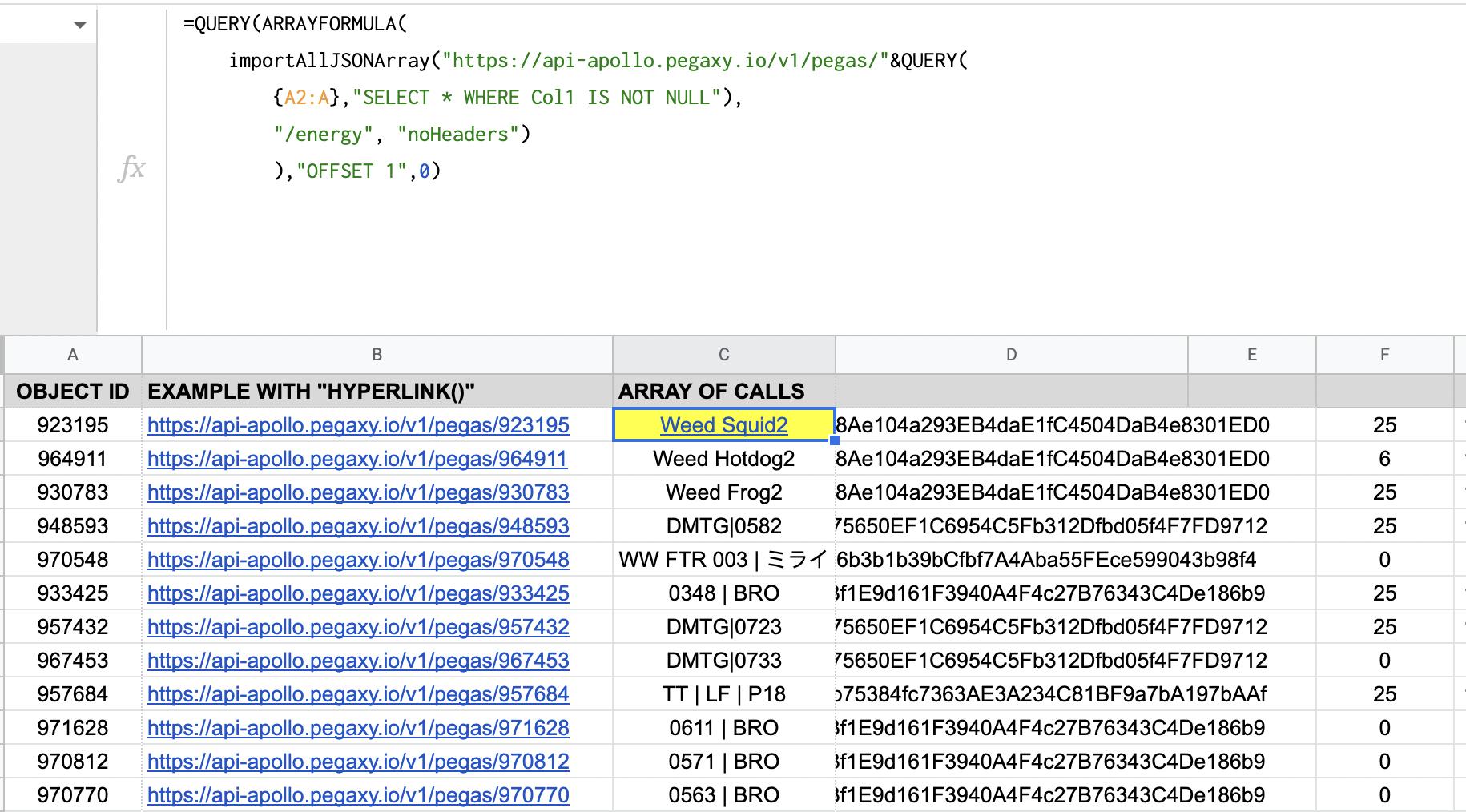Image resolution: width=1466 pixels, height=812 pixels.
Task: Select the address cell ending bAAf
Action: [1012, 694]
